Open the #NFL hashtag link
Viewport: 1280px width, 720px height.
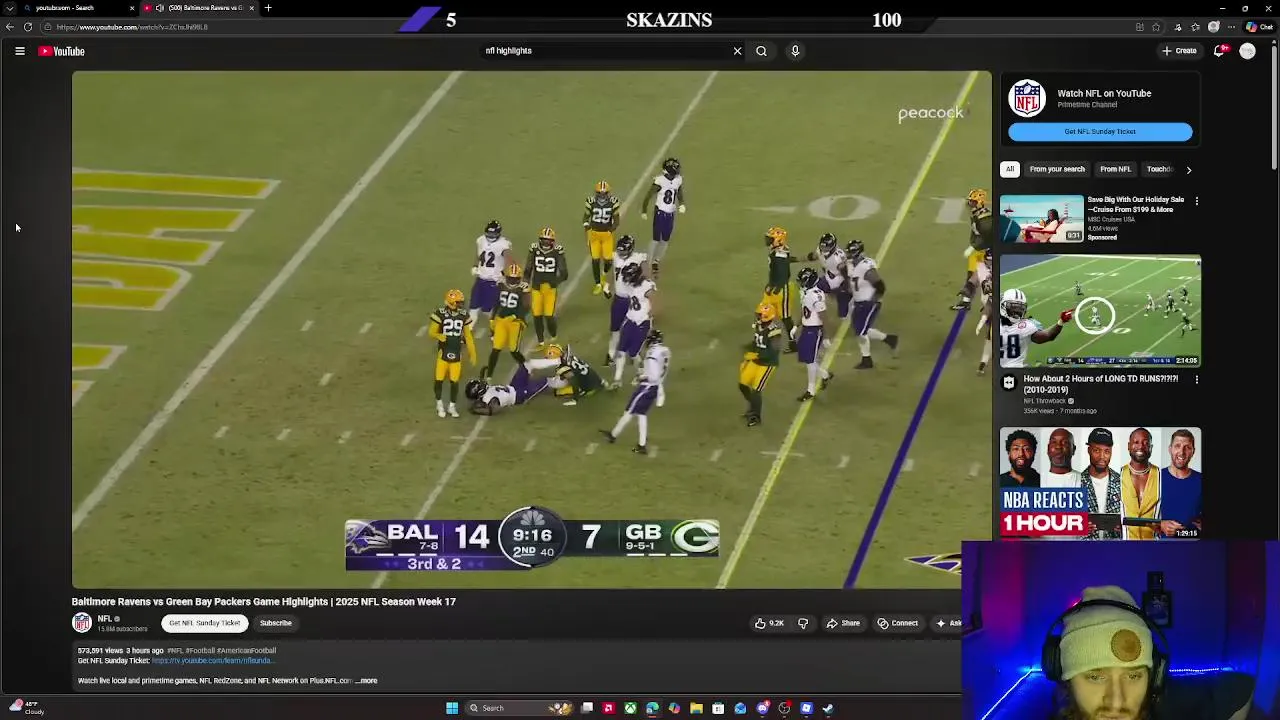tap(176, 651)
